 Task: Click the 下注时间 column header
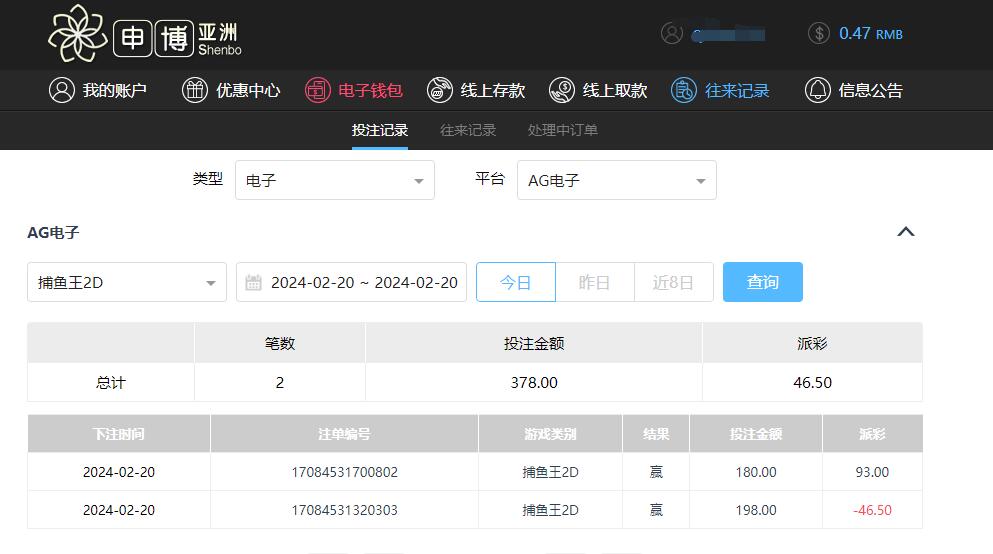118,434
